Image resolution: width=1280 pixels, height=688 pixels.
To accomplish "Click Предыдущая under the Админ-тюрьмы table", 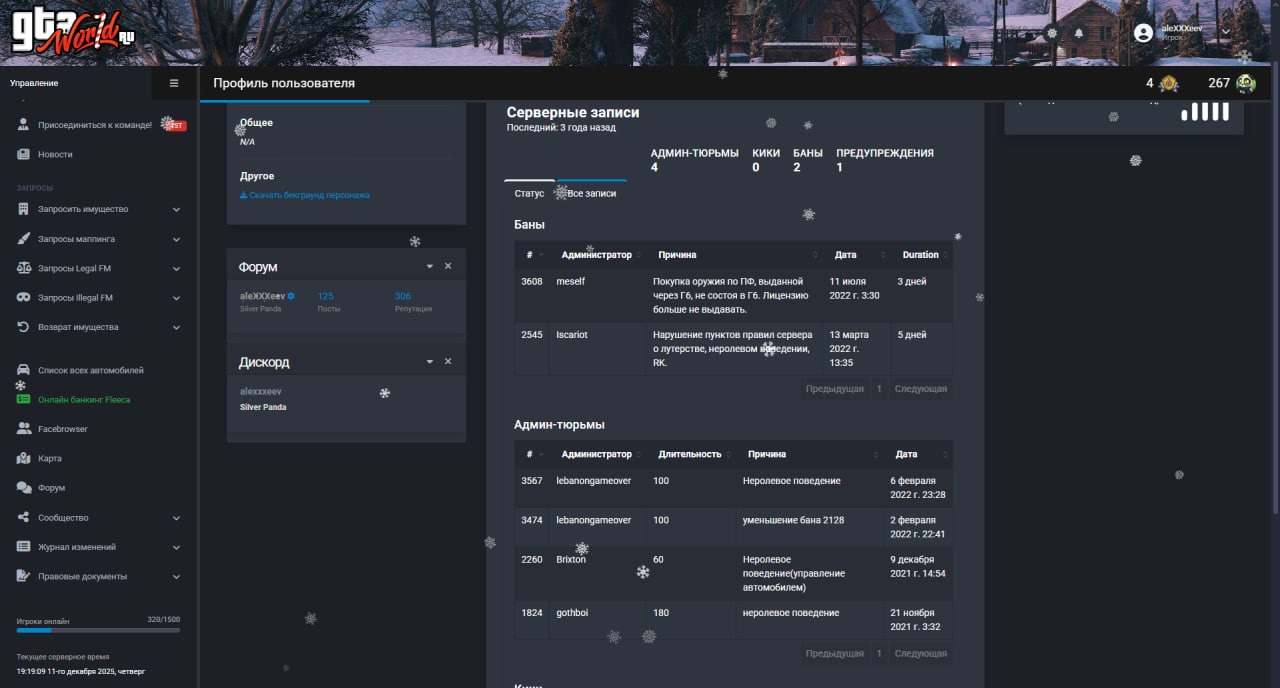I will pos(835,653).
